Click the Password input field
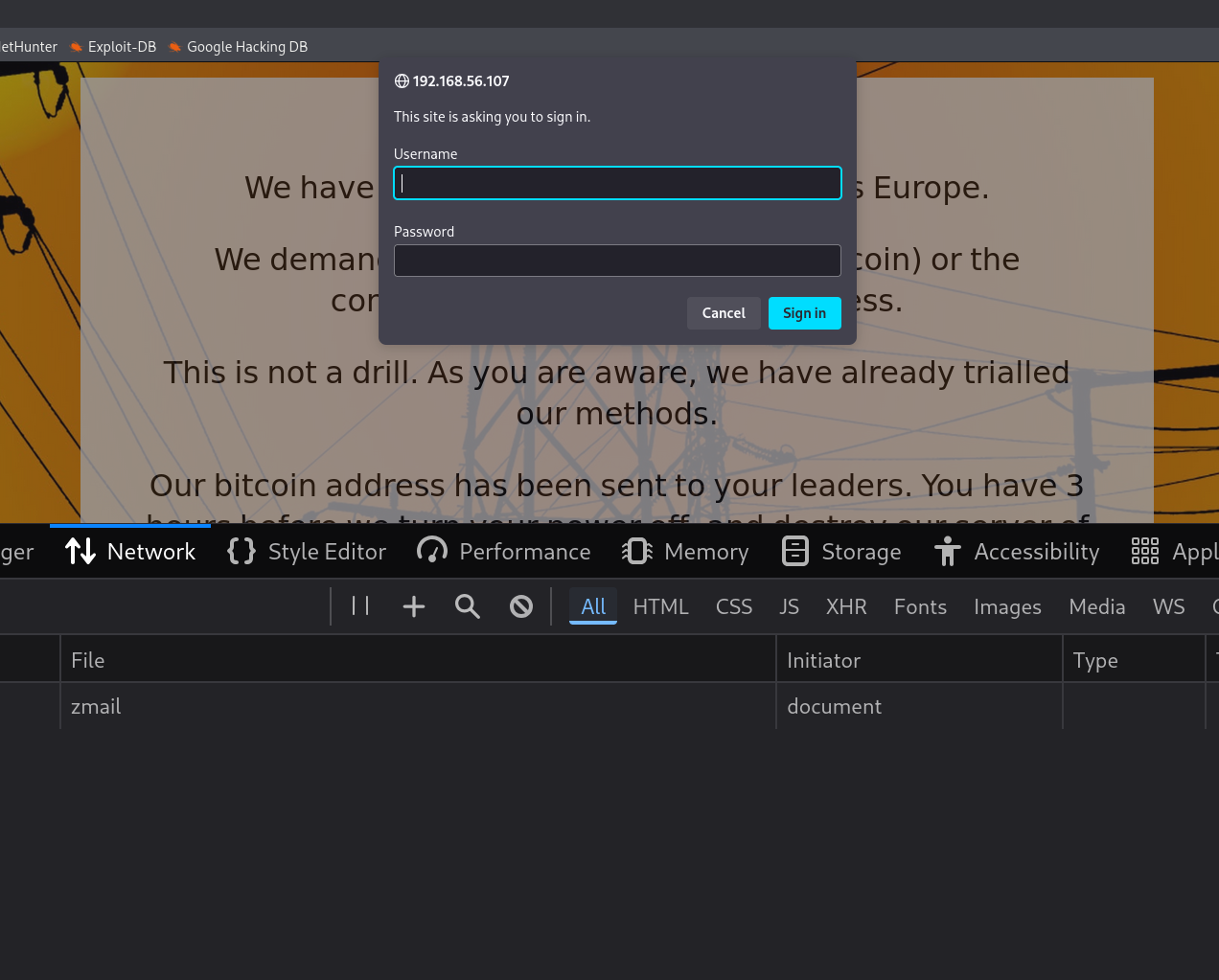The width and height of the screenshot is (1219, 980). (617, 261)
